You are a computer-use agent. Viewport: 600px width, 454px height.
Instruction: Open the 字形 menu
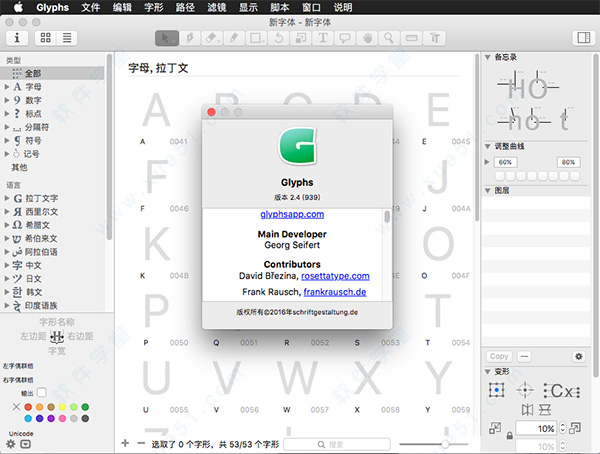pyautogui.click(x=154, y=7)
